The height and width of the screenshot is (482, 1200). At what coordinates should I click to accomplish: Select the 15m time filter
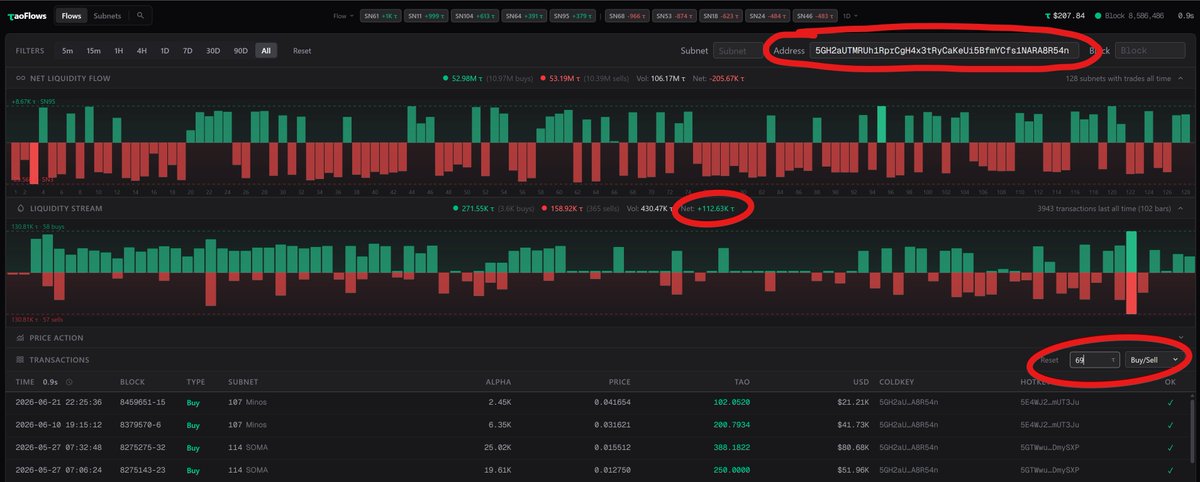tap(93, 50)
